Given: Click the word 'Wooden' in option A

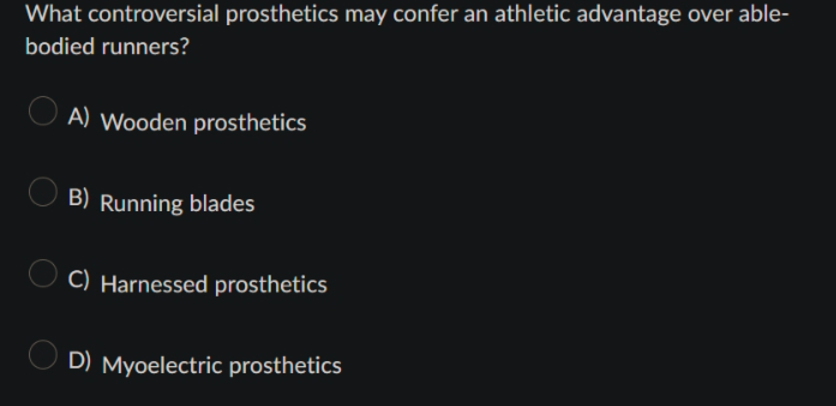Looking at the screenshot, I should point(144,123).
